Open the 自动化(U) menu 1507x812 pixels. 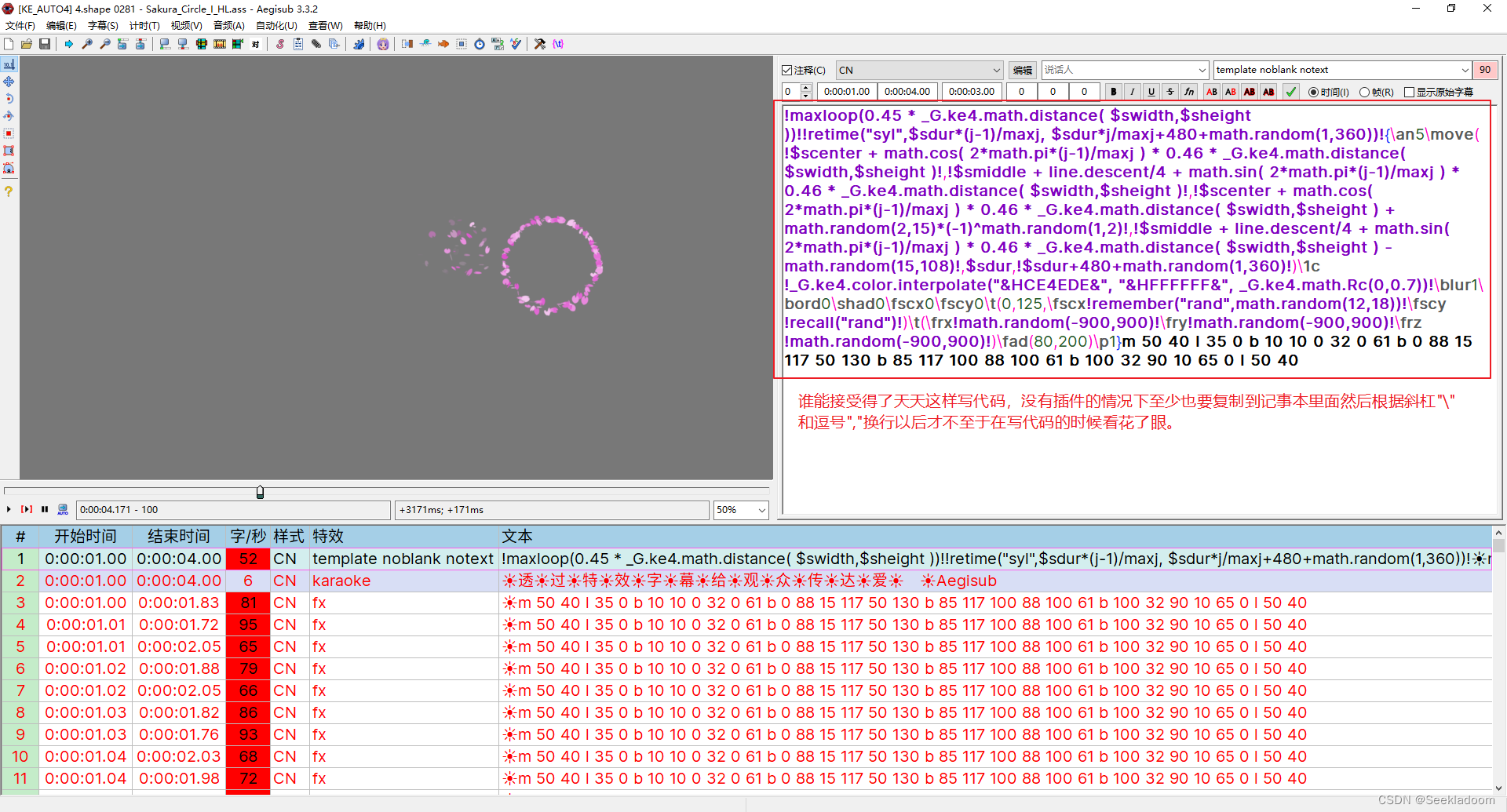[276, 26]
